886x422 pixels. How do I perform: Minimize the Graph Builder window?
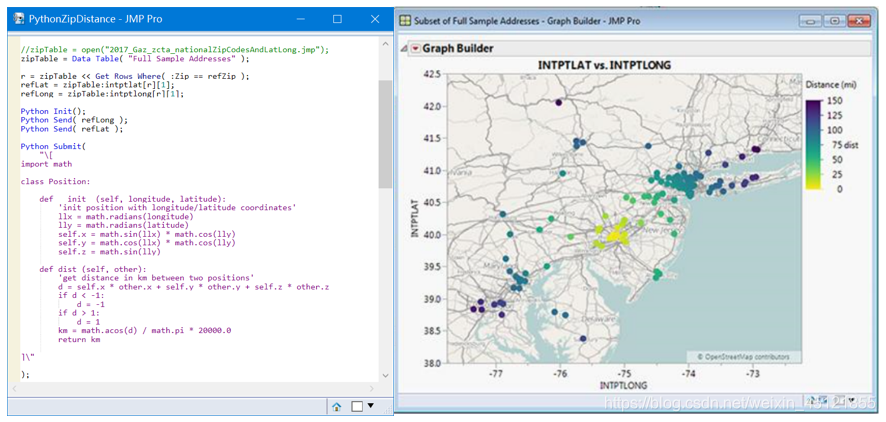811,21
